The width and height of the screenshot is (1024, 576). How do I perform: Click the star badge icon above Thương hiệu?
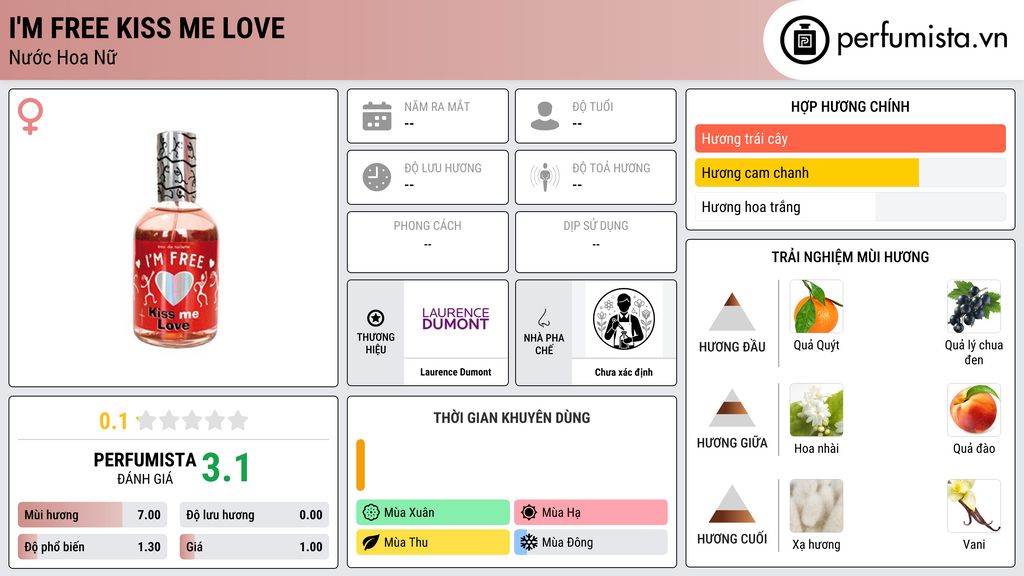pos(376,318)
